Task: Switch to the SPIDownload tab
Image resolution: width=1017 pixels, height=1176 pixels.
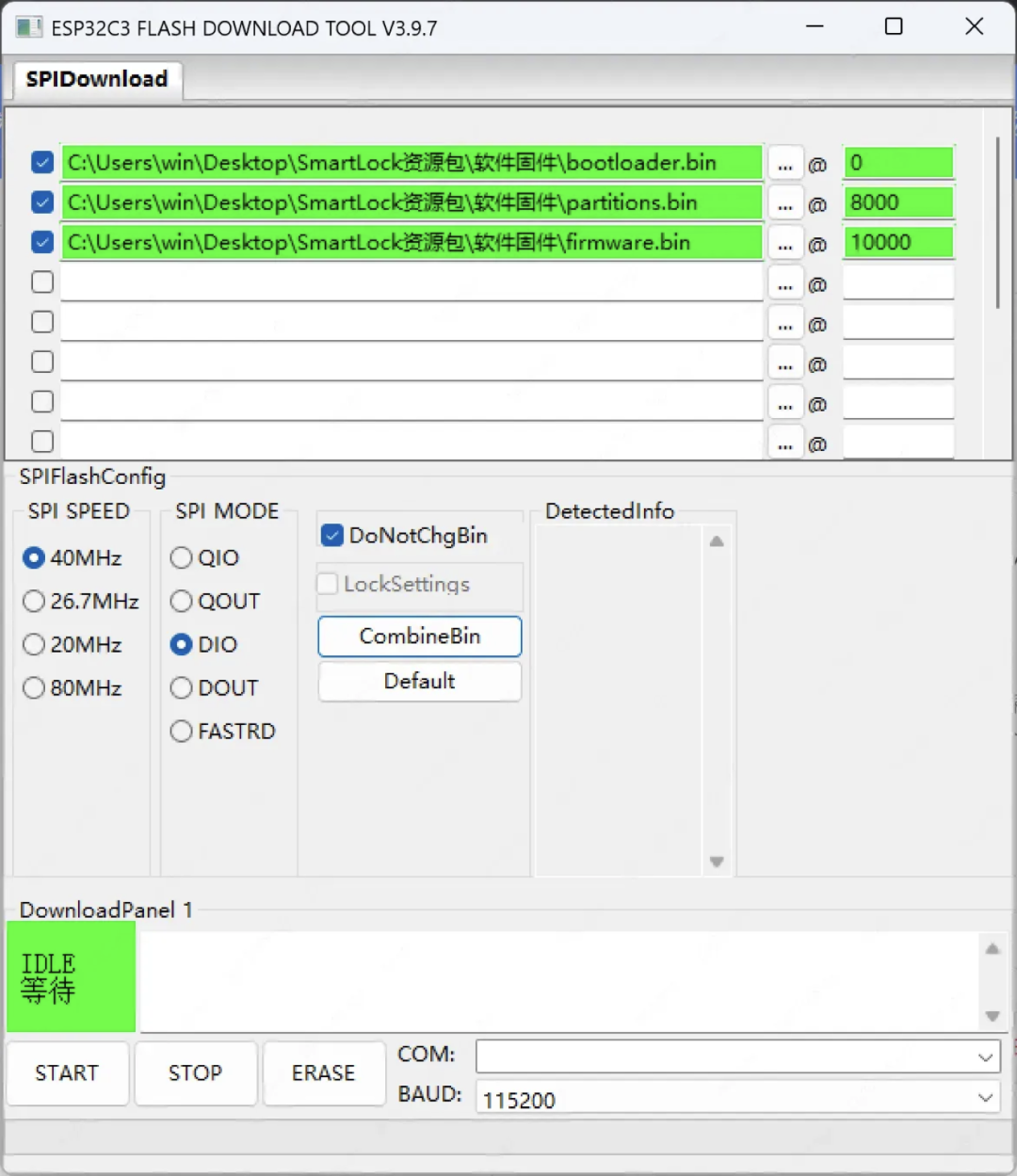Action: [x=97, y=79]
